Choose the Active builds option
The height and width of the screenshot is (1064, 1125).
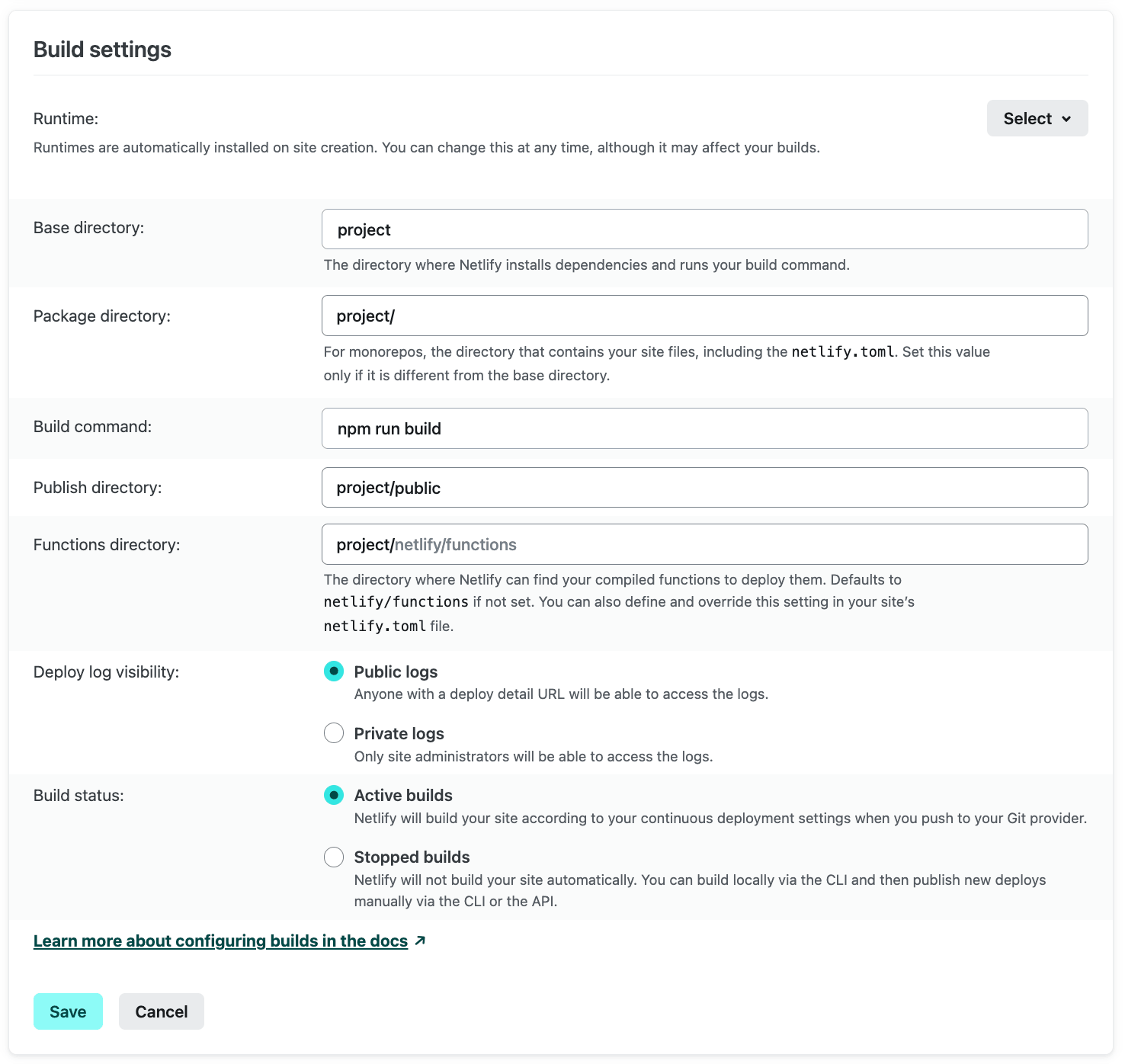tap(334, 795)
